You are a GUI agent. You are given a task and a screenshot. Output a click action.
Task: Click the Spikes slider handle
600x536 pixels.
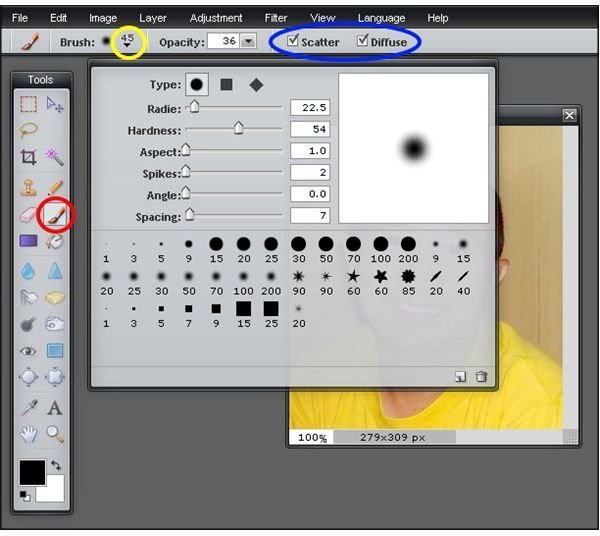[x=186, y=171]
